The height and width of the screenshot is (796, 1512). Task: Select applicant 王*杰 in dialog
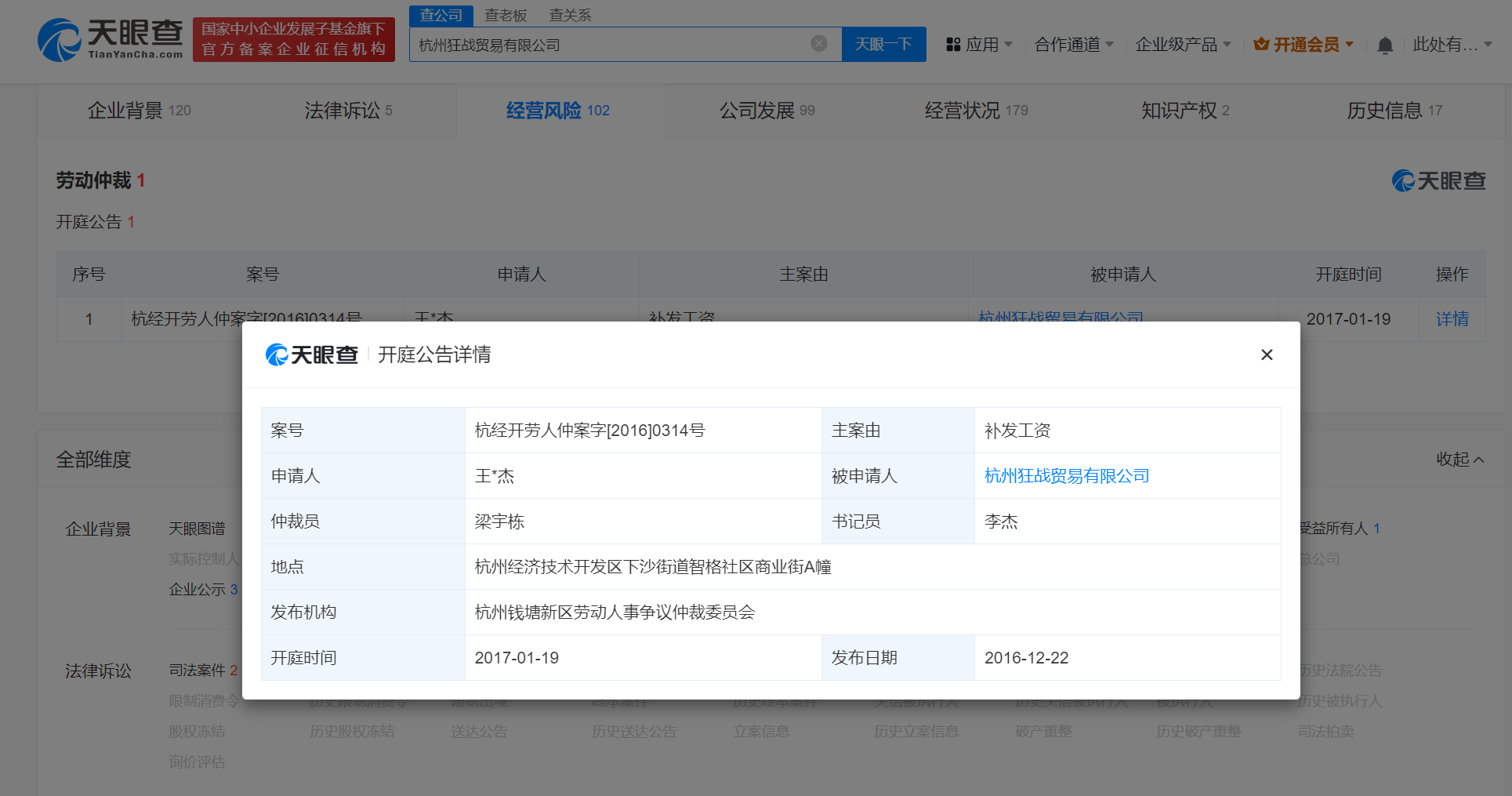coord(494,476)
